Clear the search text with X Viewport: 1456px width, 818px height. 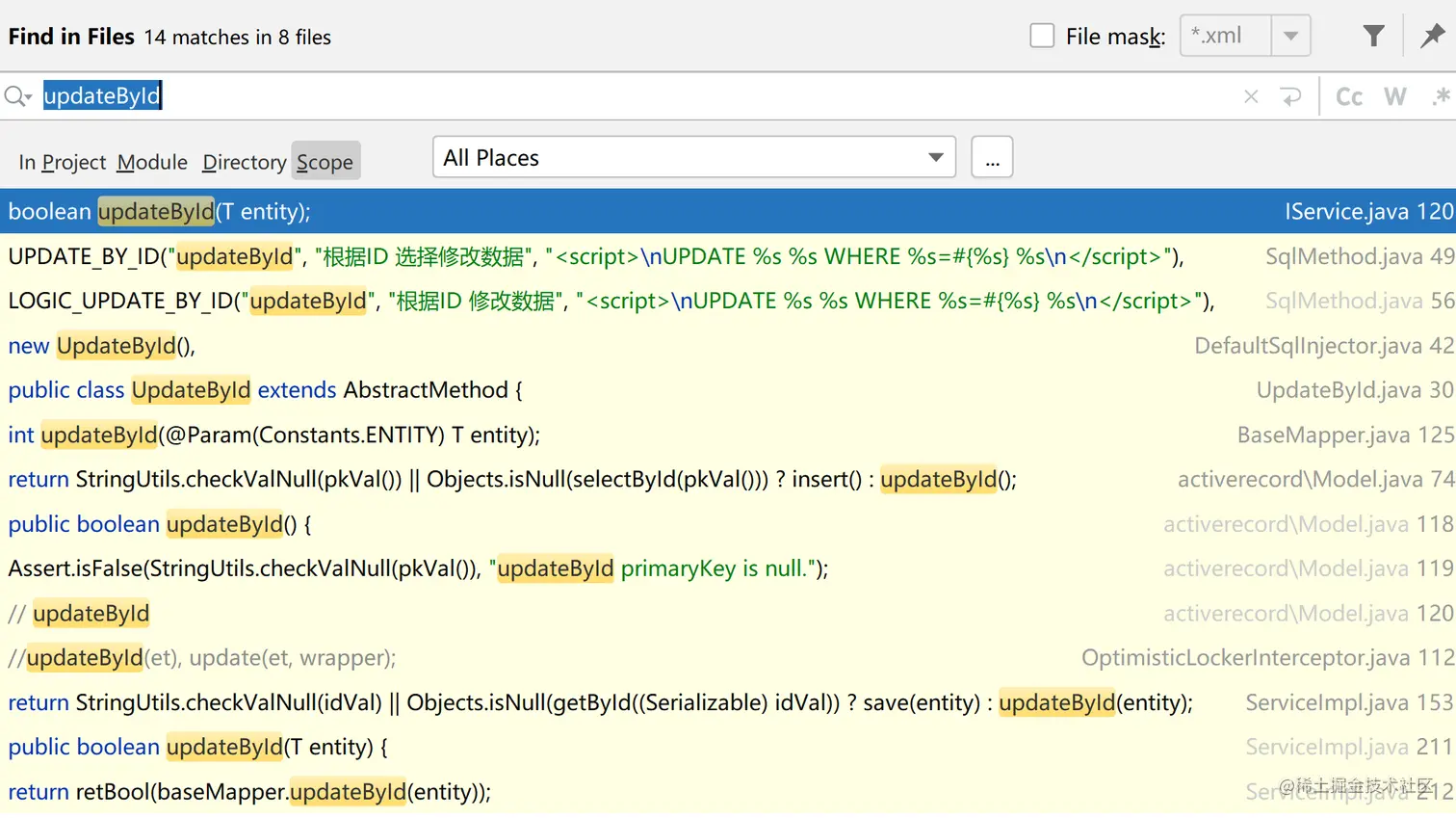tap(1251, 96)
